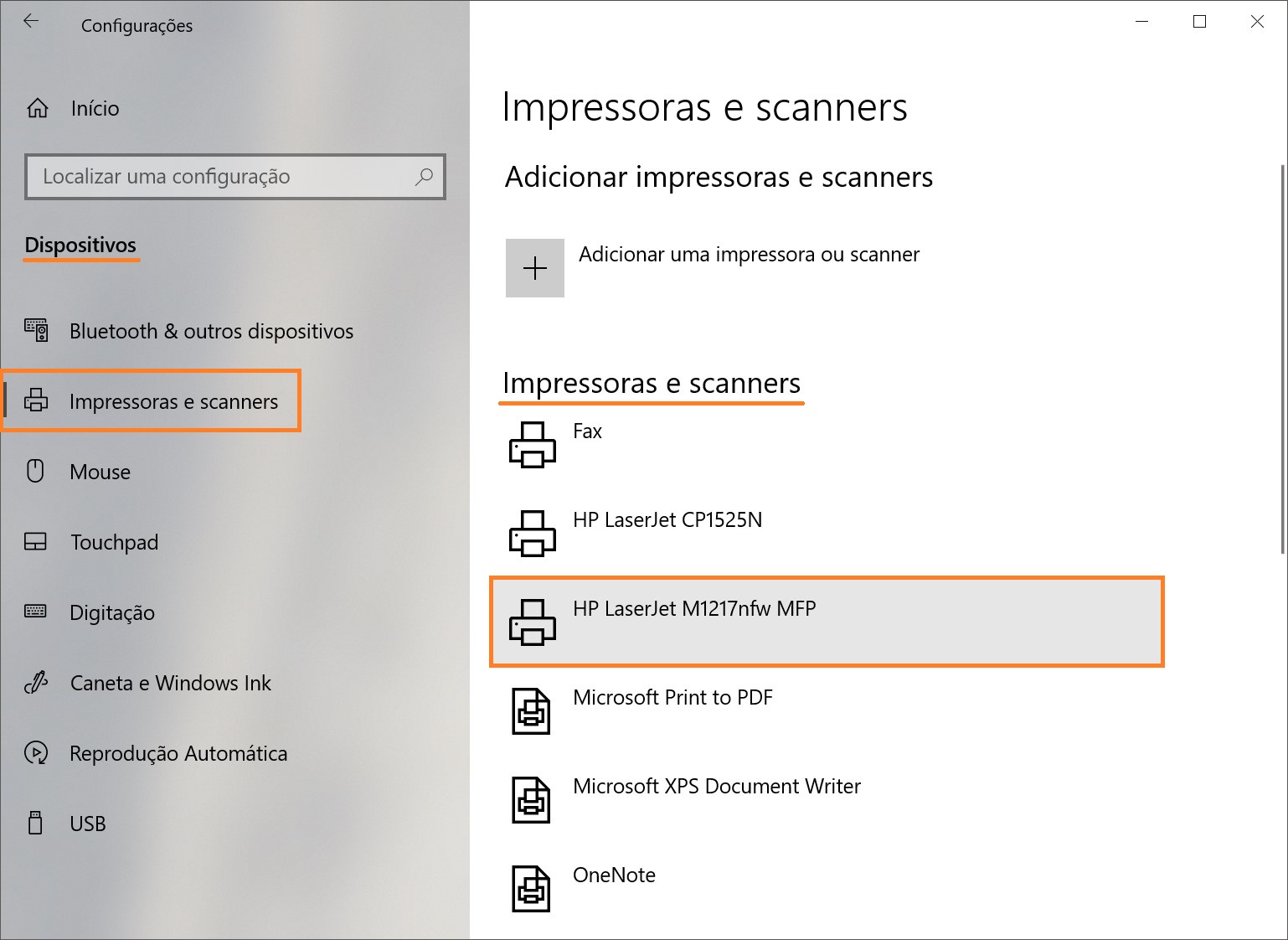Minimize the Configurações window
Image resolution: width=1288 pixels, height=940 pixels.
tap(1142, 22)
